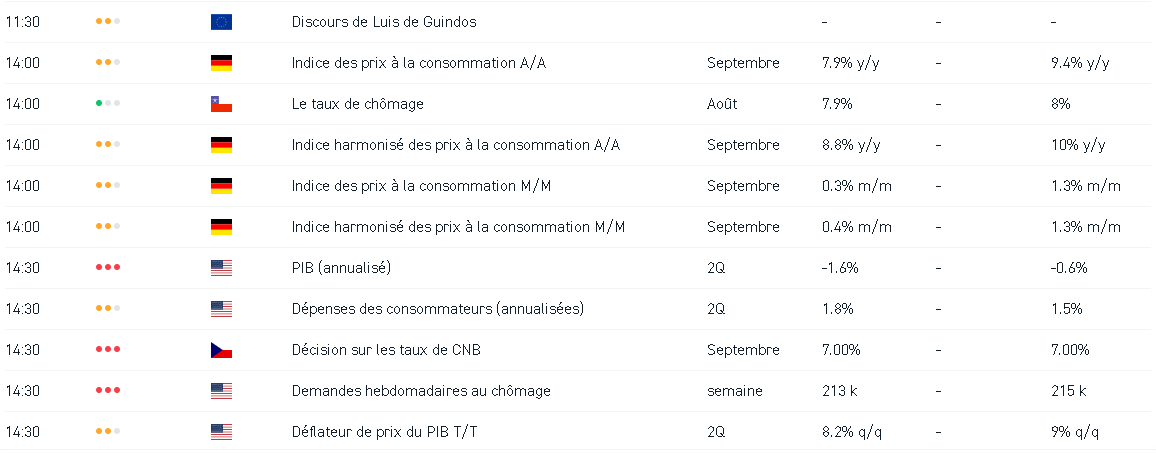
Task: Click the German flag on harmonised CPI A/A row
Action: pos(221,145)
